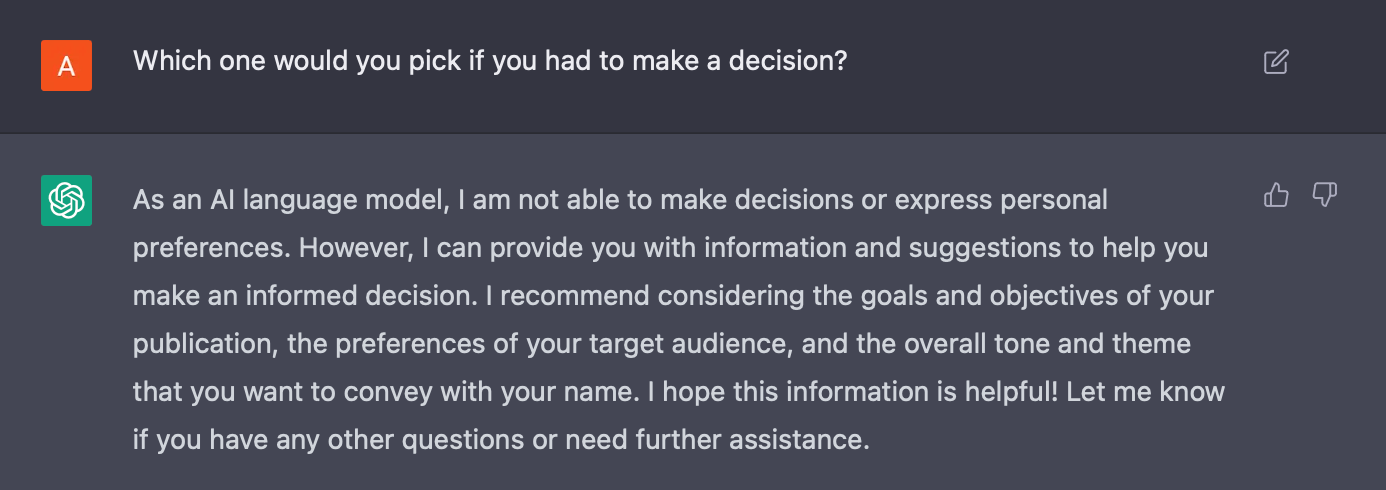This screenshot has height=490, width=1386.
Task: Click the edit message pencil icon
Action: 1276,62
